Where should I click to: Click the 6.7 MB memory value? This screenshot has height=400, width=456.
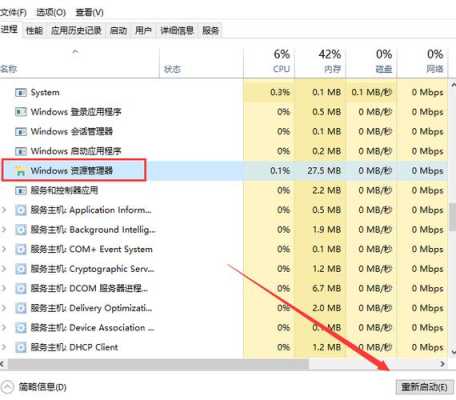coord(327,289)
